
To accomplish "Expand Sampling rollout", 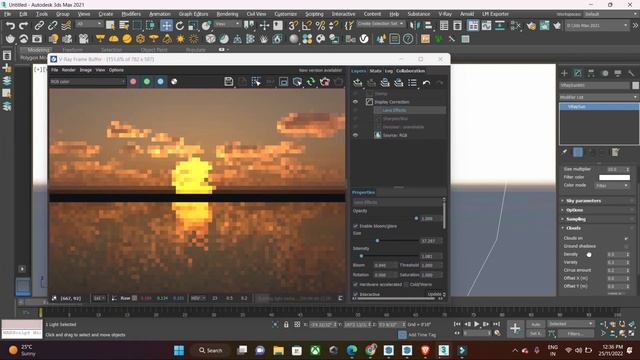I will tap(576, 219).
